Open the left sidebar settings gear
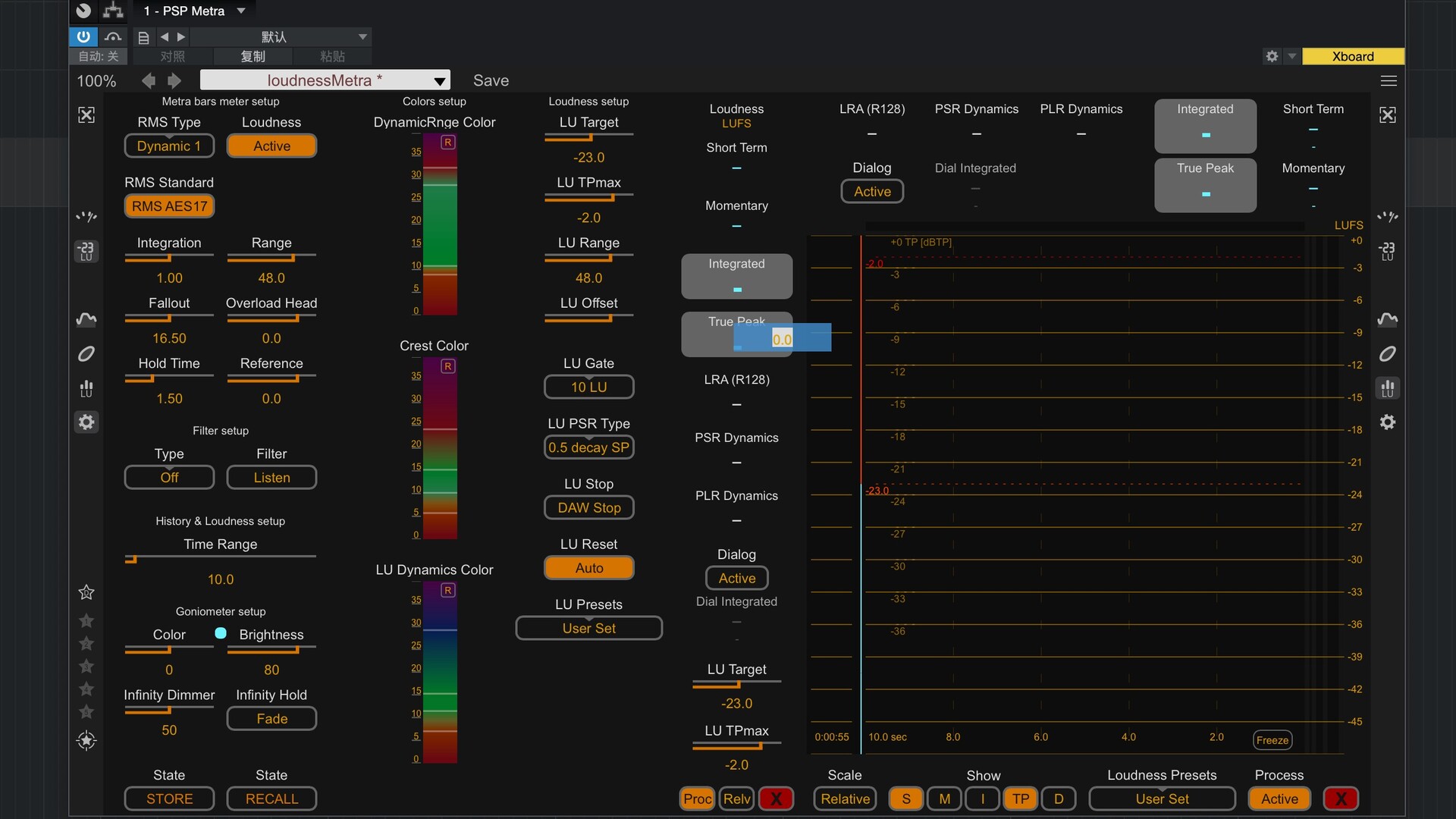1456x819 pixels. [86, 422]
